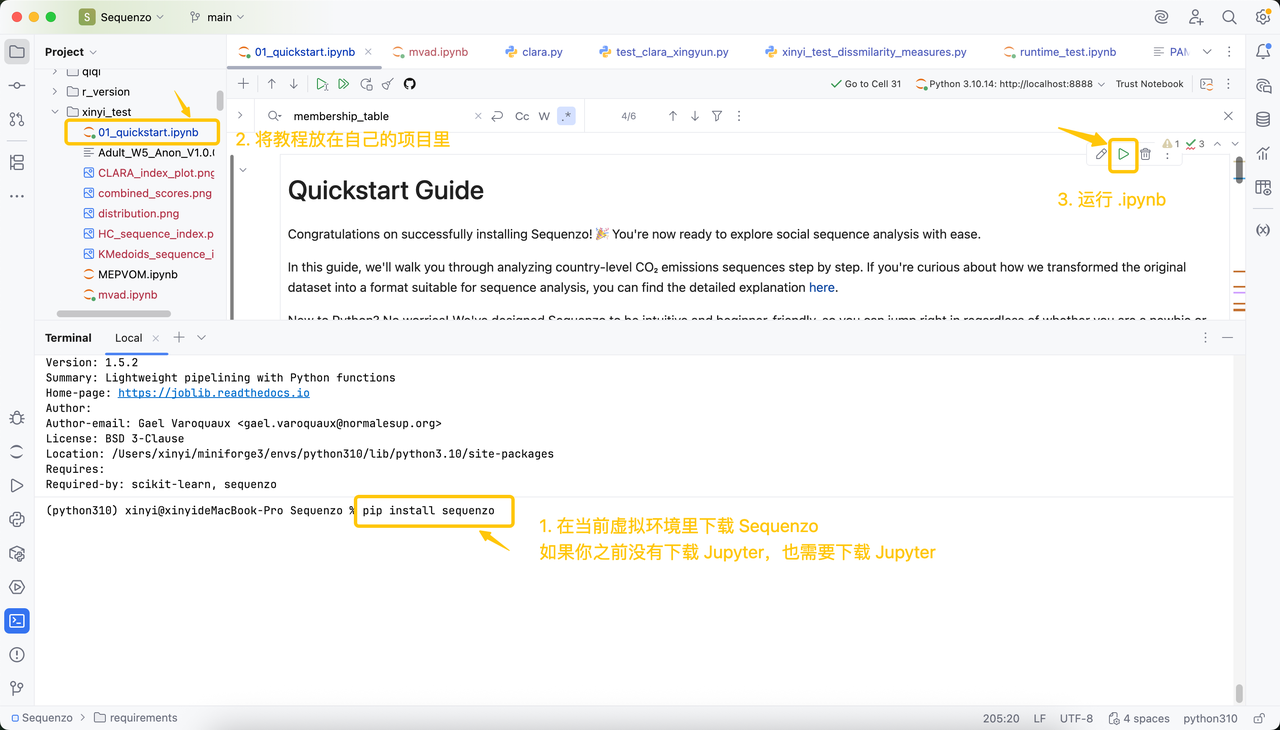Switch to the runtime_test.ipynb tab

(1067, 52)
